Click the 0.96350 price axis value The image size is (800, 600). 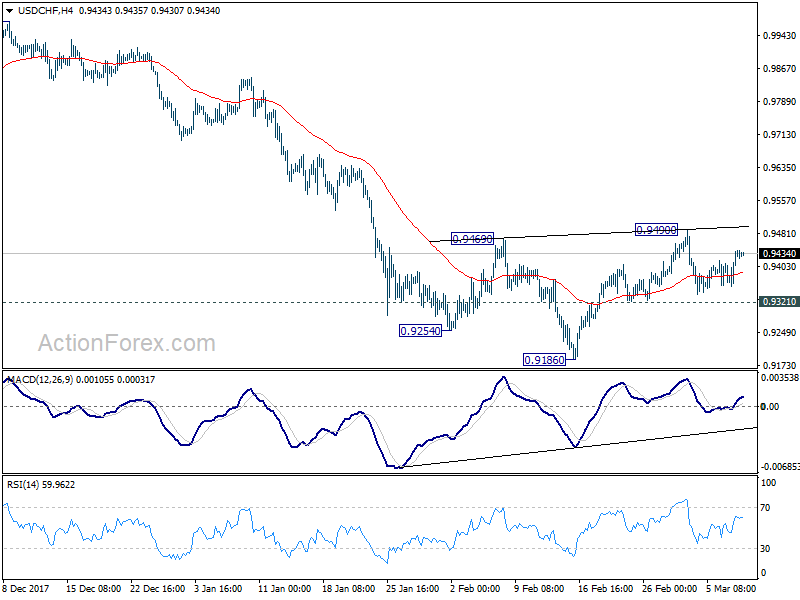pos(779,167)
